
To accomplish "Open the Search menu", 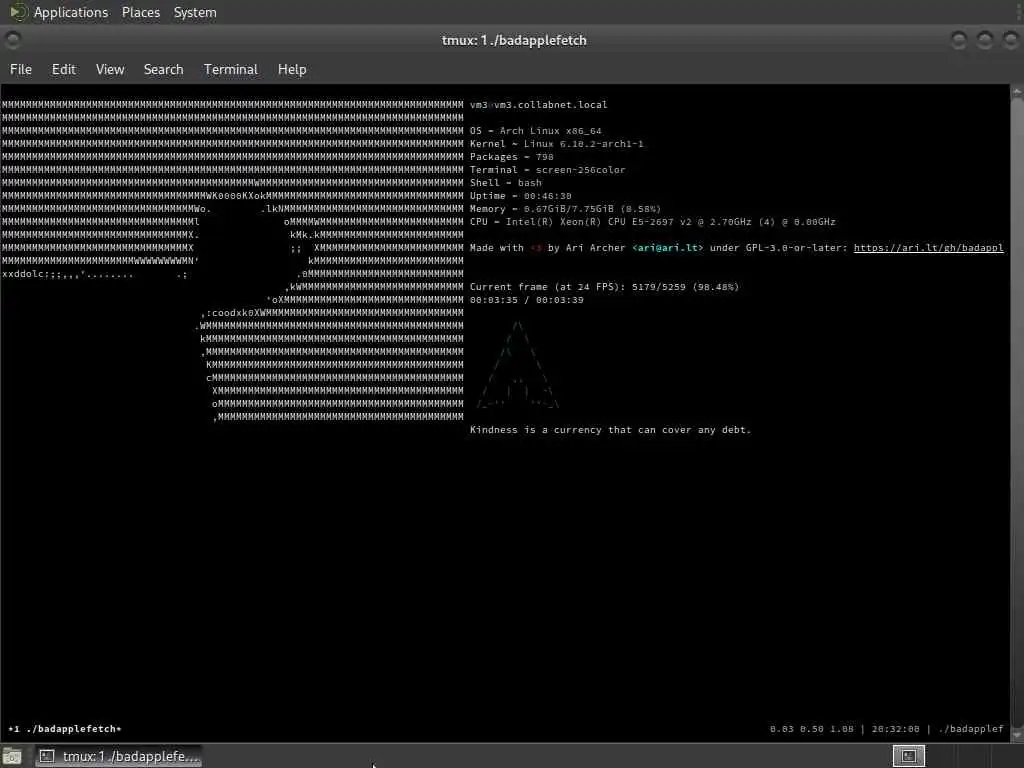I will click(163, 69).
